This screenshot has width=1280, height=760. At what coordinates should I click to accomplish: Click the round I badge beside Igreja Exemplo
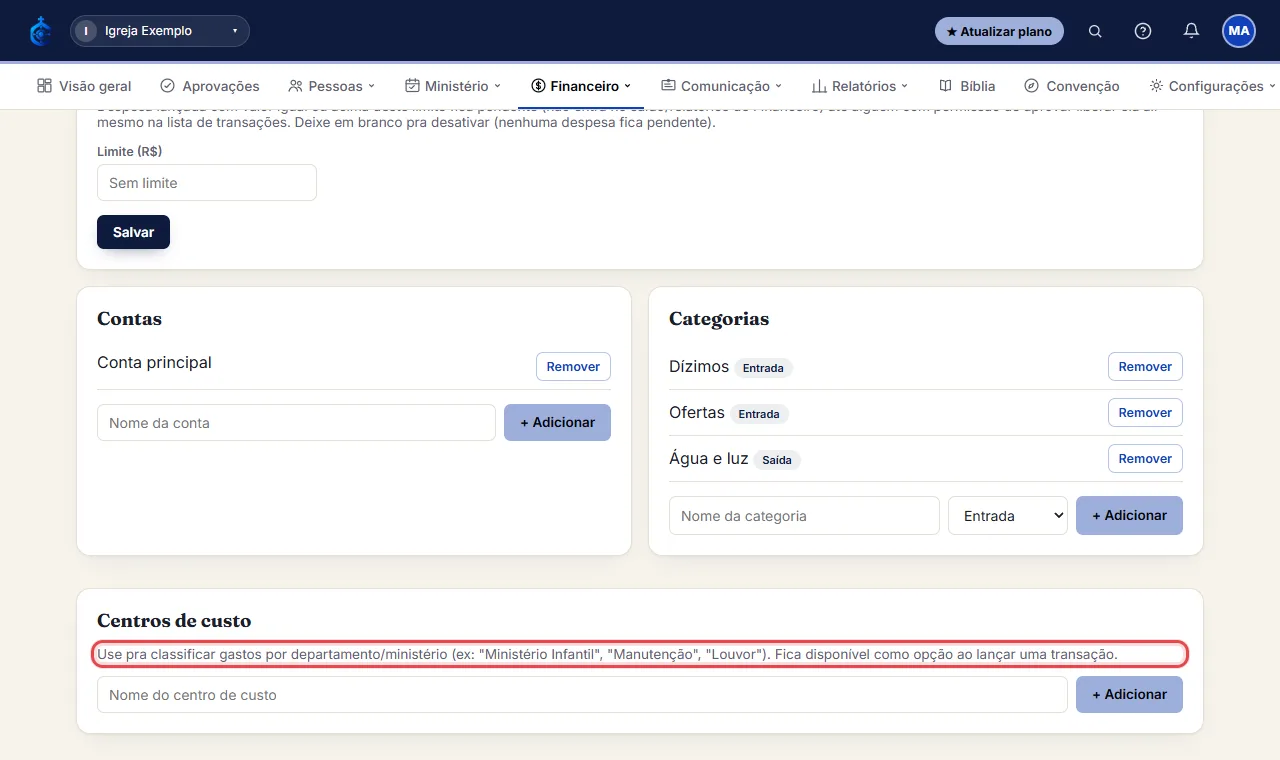pos(86,31)
